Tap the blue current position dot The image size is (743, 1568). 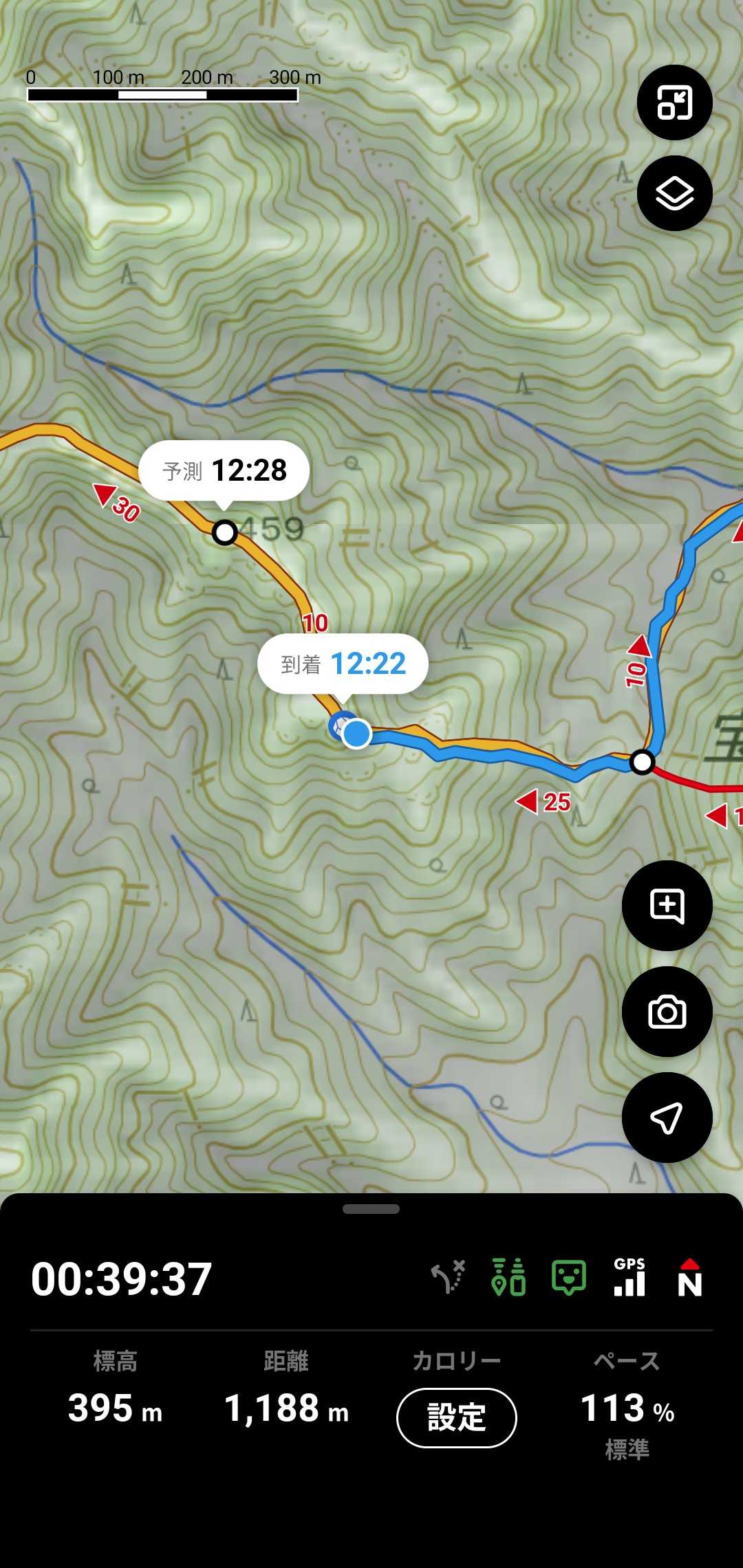(356, 734)
